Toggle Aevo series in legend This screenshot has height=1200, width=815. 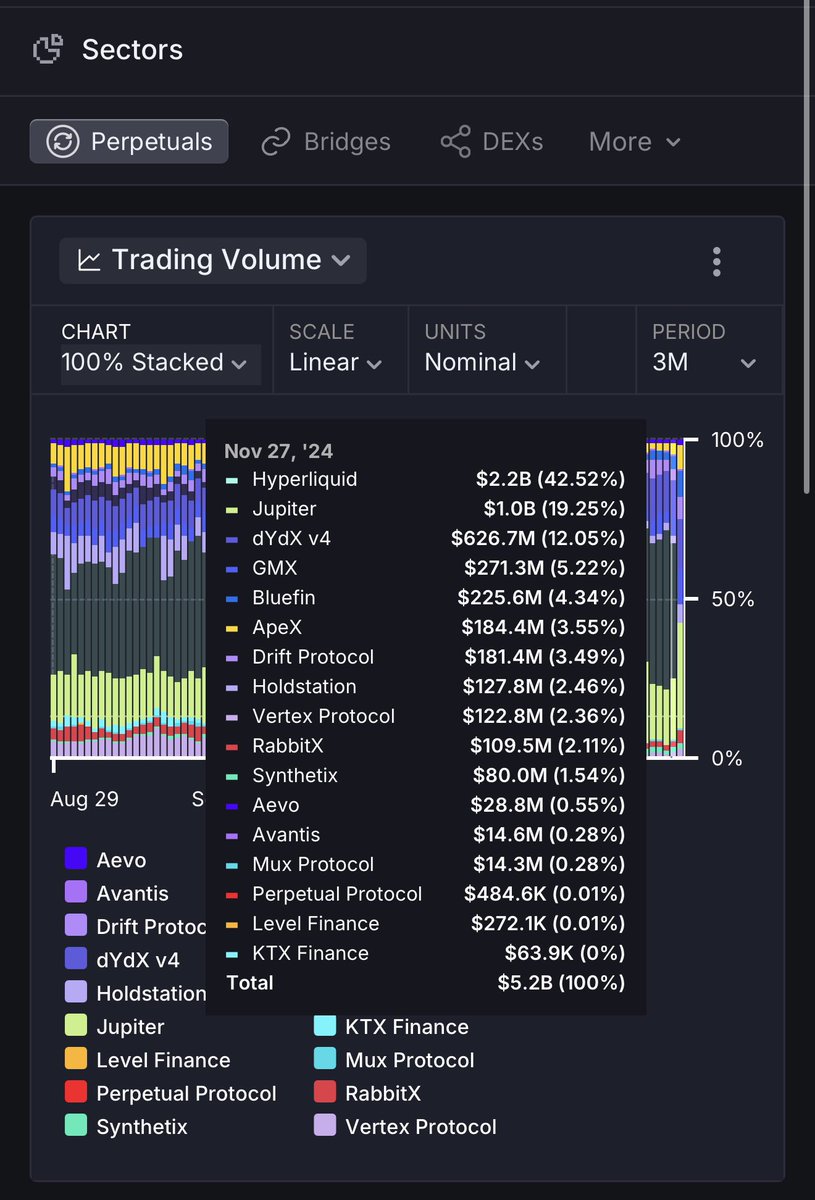[105, 860]
